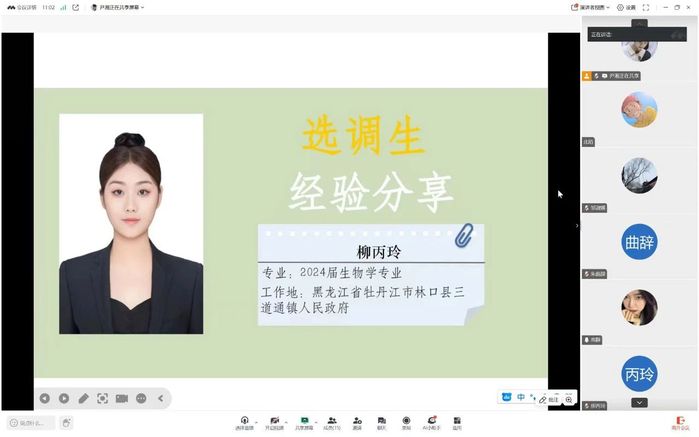This screenshot has height=437, width=699.
Task: Open the settings gear at top right
Action: click(626, 7)
